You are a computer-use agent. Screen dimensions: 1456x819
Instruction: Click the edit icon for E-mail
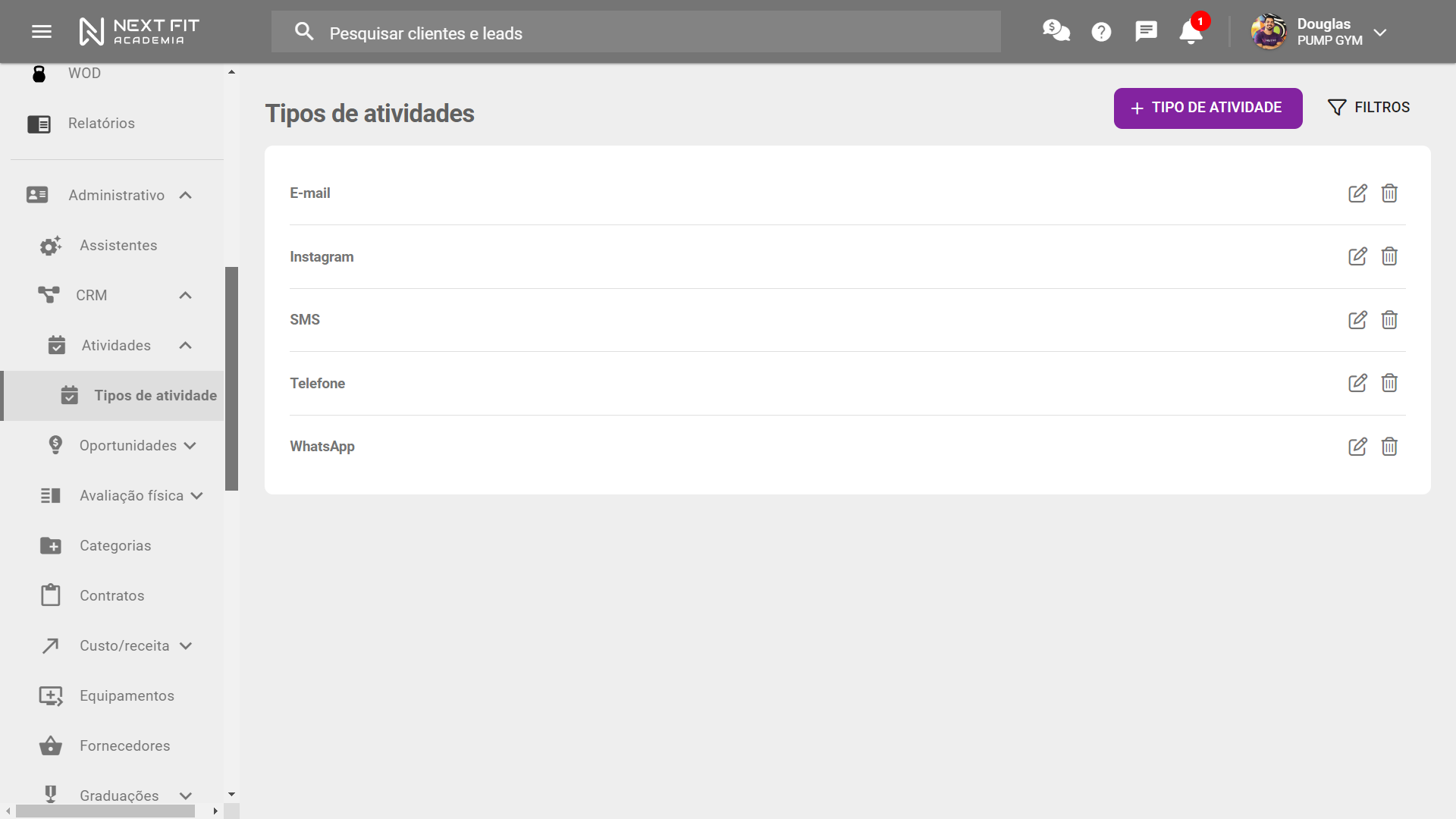(x=1357, y=193)
